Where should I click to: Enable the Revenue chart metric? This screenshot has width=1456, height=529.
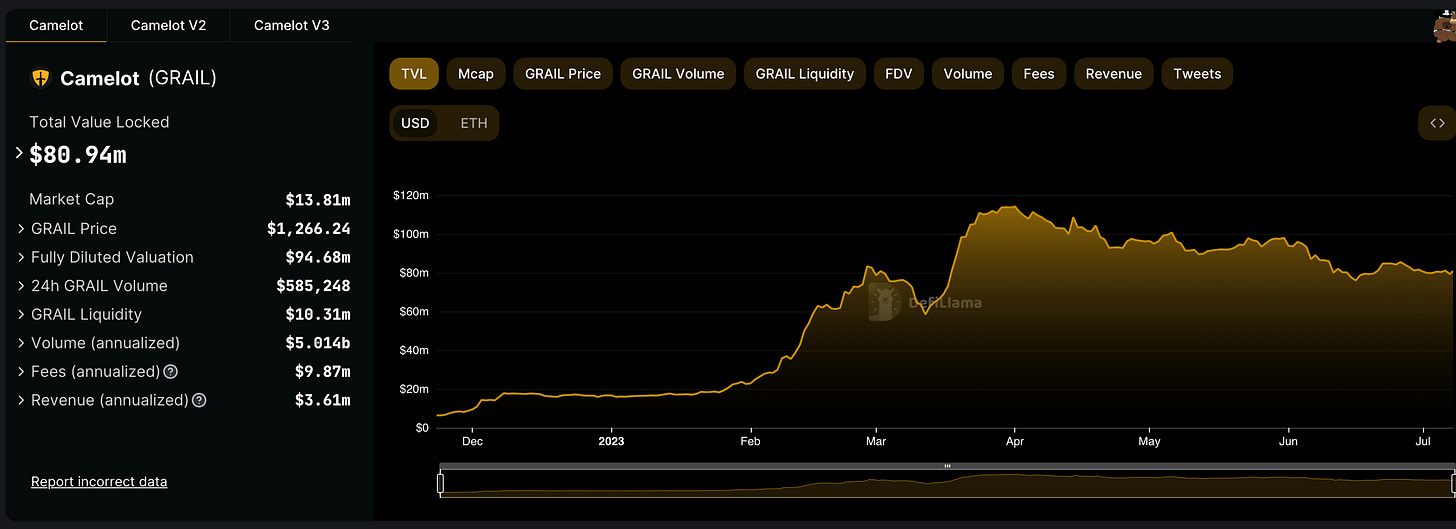[x=1114, y=73]
